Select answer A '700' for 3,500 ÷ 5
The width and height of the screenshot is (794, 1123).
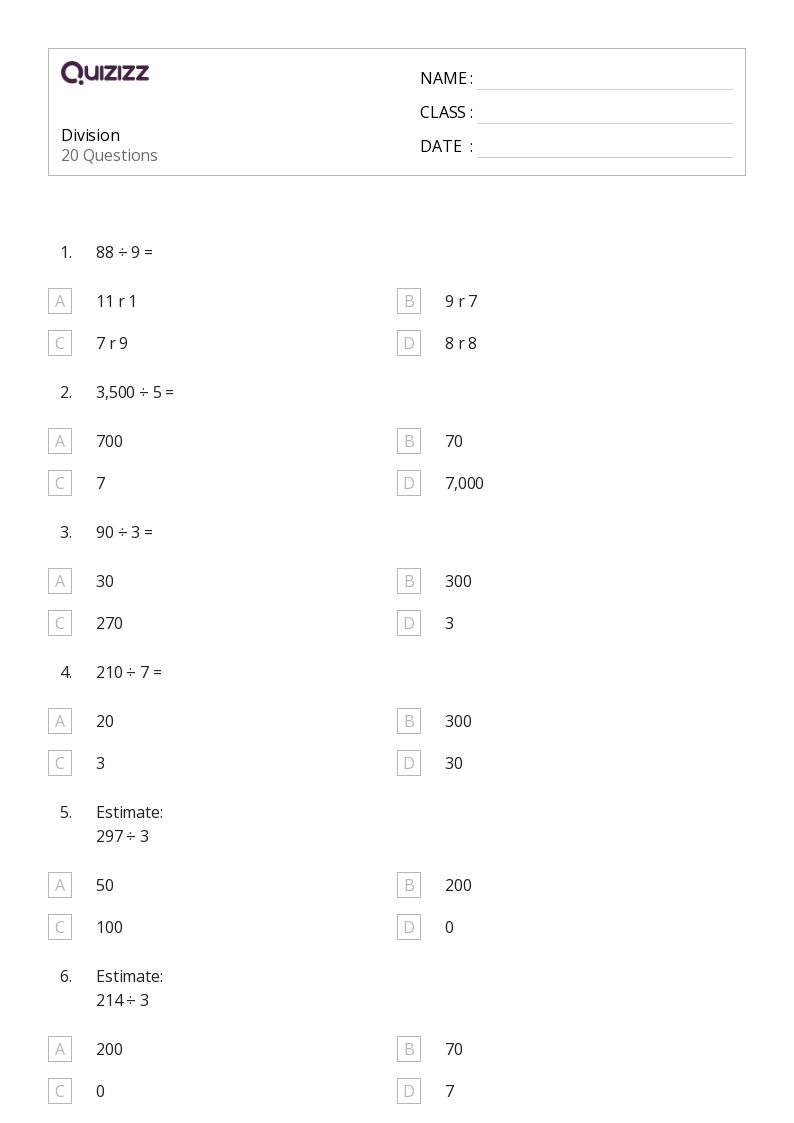(60, 441)
